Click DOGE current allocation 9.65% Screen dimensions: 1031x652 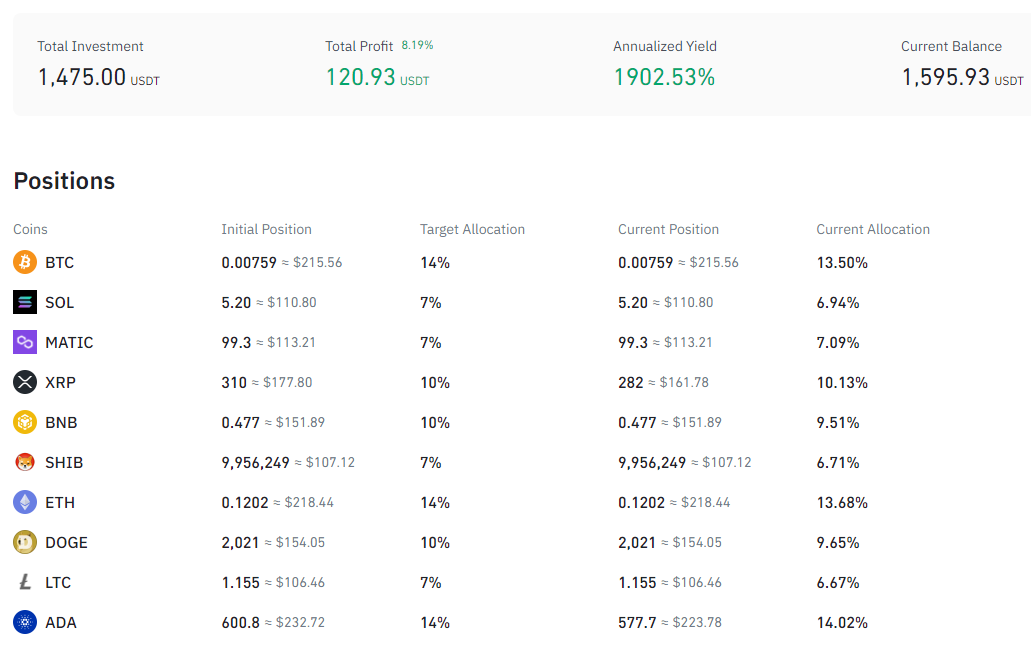point(838,543)
